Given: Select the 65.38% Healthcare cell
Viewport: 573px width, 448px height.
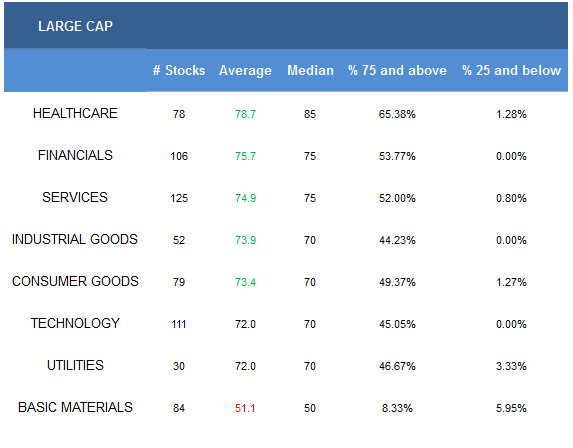Looking at the screenshot, I should (x=397, y=114).
